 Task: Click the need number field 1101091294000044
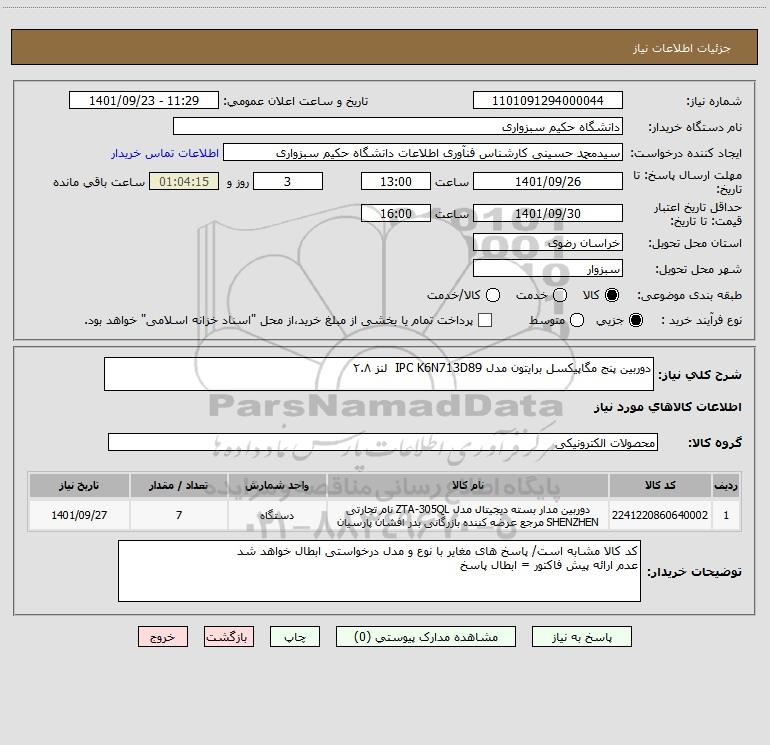click(548, 101)
